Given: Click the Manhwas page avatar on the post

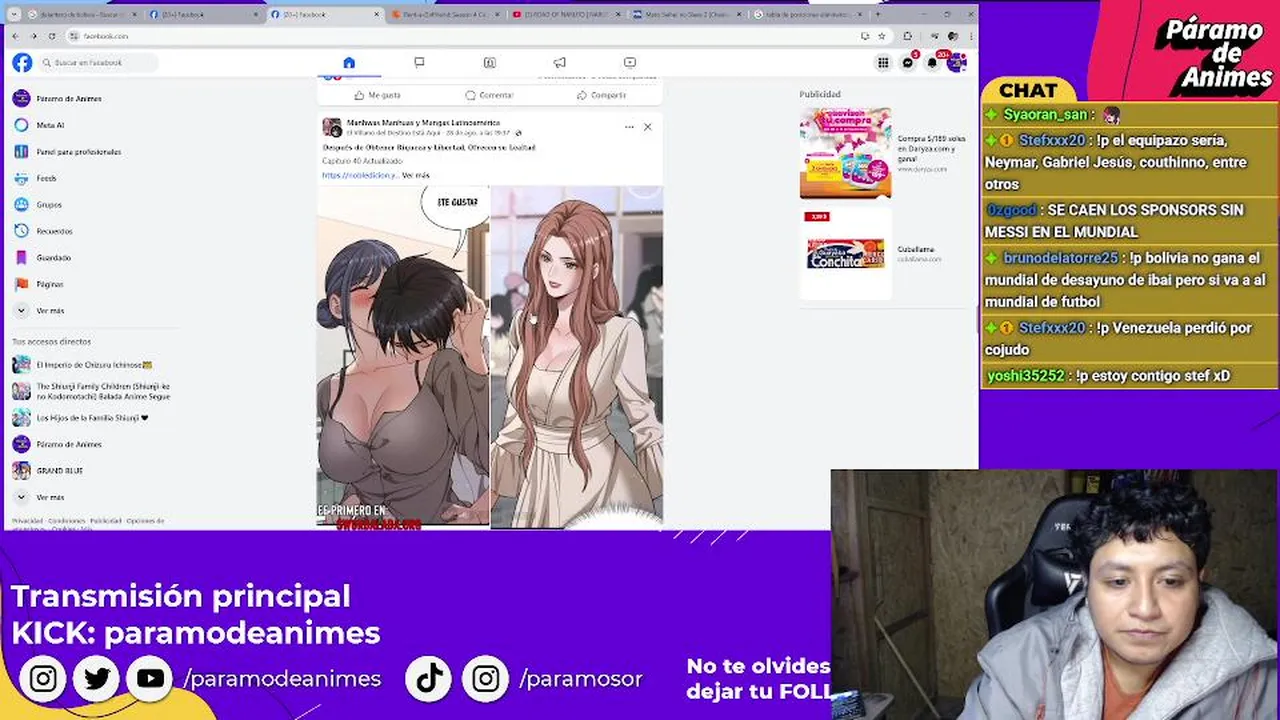Looking at the screenshot, I should tap(332, 127).
